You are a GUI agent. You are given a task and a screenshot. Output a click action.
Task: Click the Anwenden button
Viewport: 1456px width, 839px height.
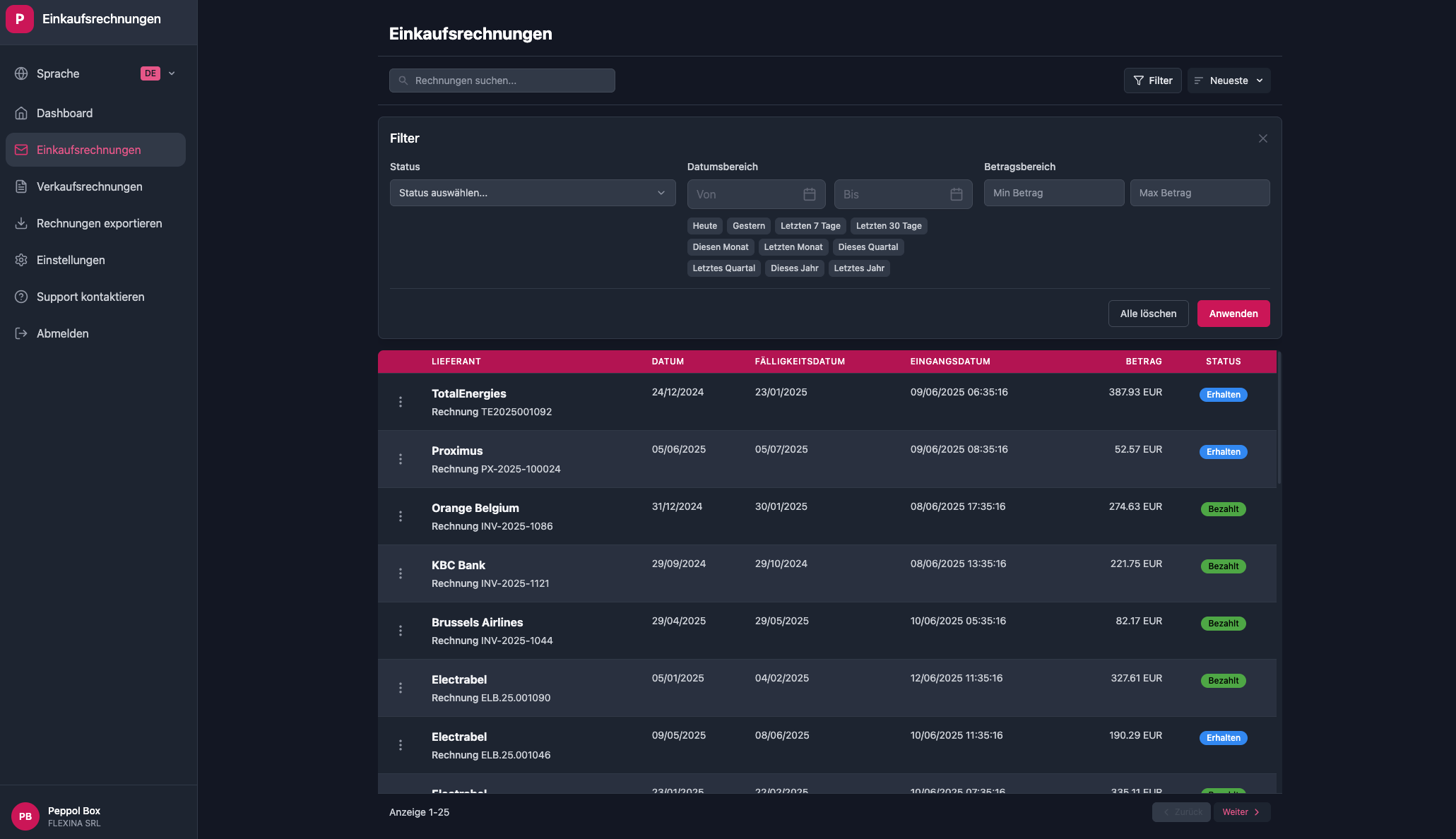point(1233,314)
